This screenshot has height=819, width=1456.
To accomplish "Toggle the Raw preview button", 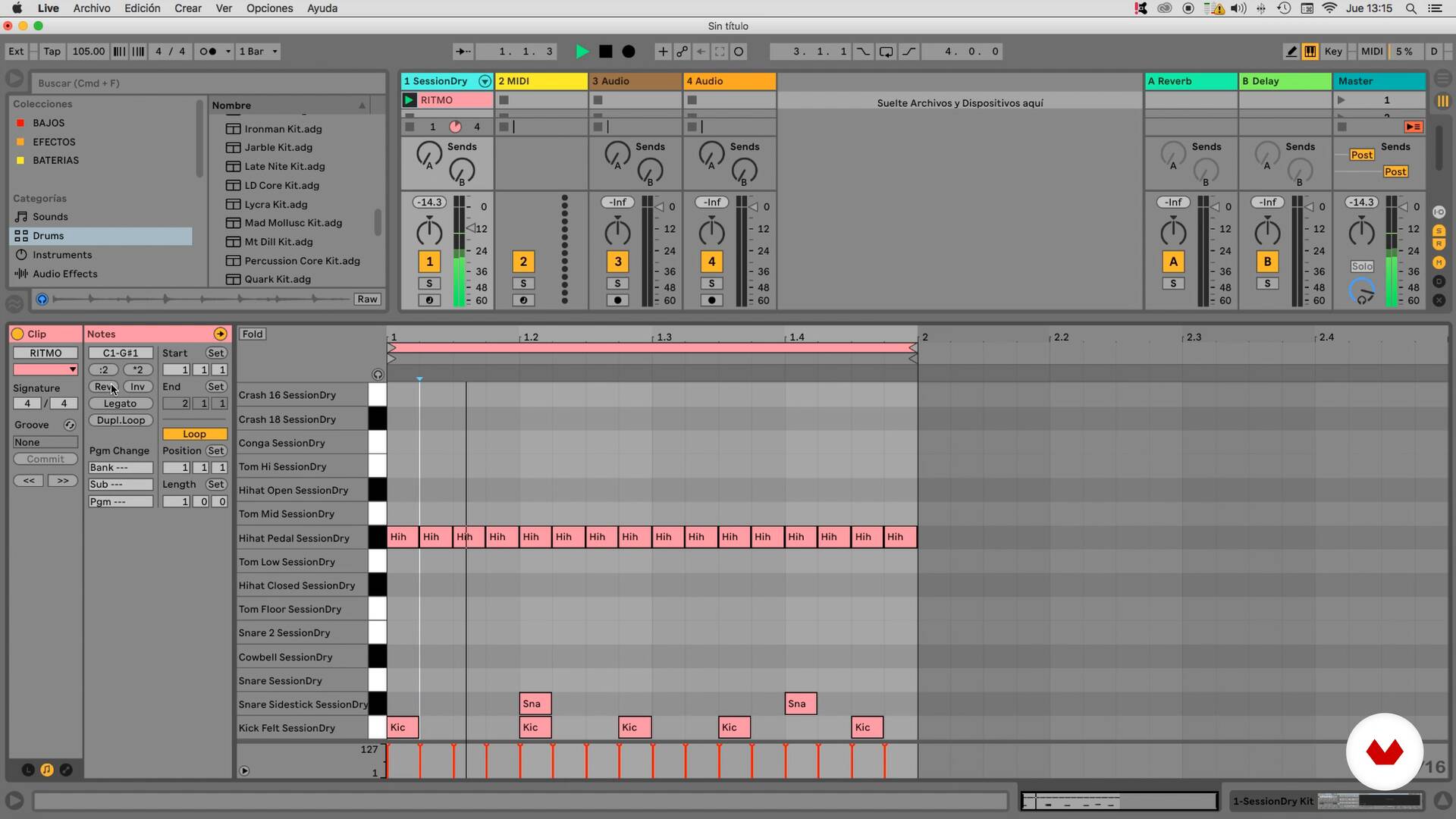I will pyautogui.click(x=367, y=300).
